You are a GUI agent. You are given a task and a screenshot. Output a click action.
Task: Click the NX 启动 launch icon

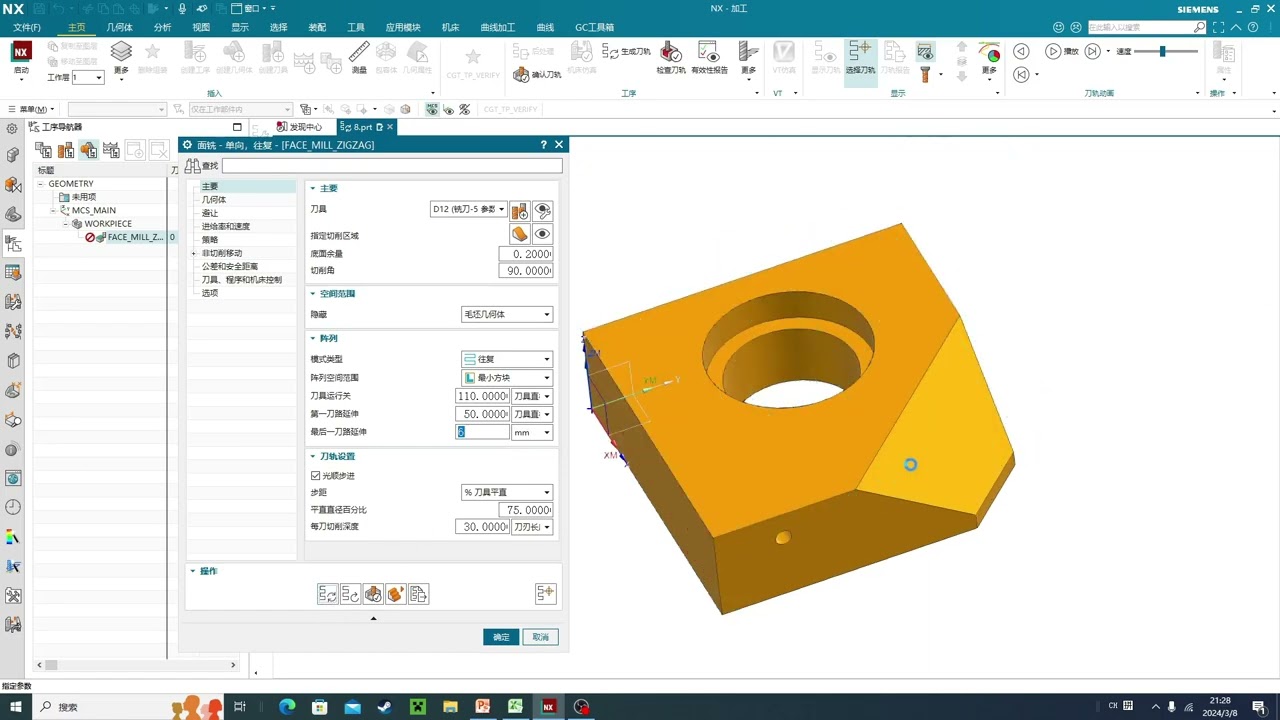coord(21,52)
